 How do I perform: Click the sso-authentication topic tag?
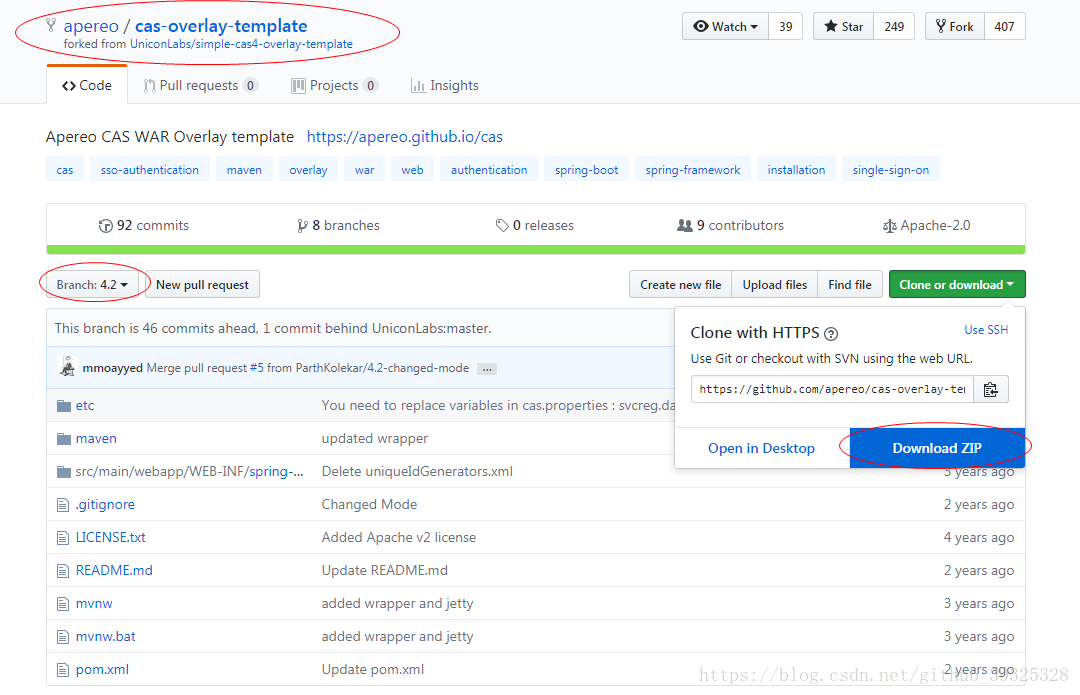149,169
